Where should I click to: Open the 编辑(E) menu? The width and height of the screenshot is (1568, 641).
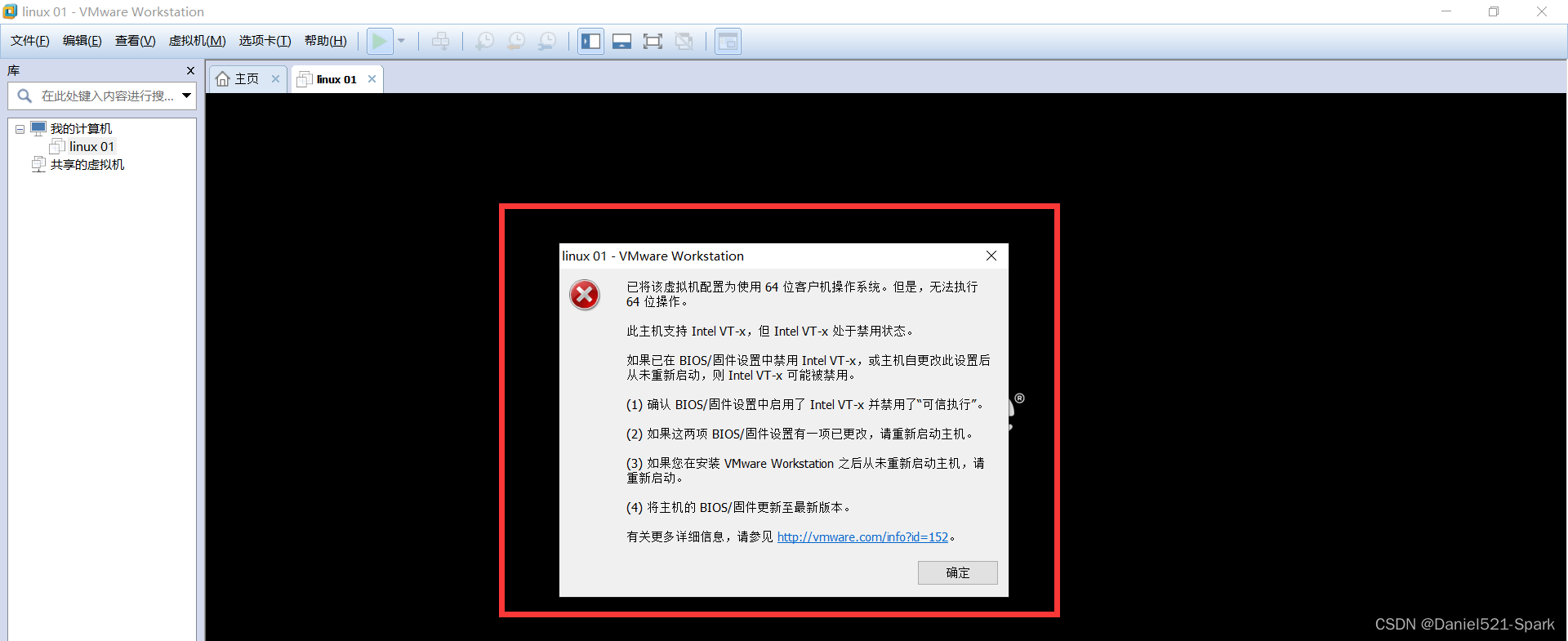pos(82,41)
